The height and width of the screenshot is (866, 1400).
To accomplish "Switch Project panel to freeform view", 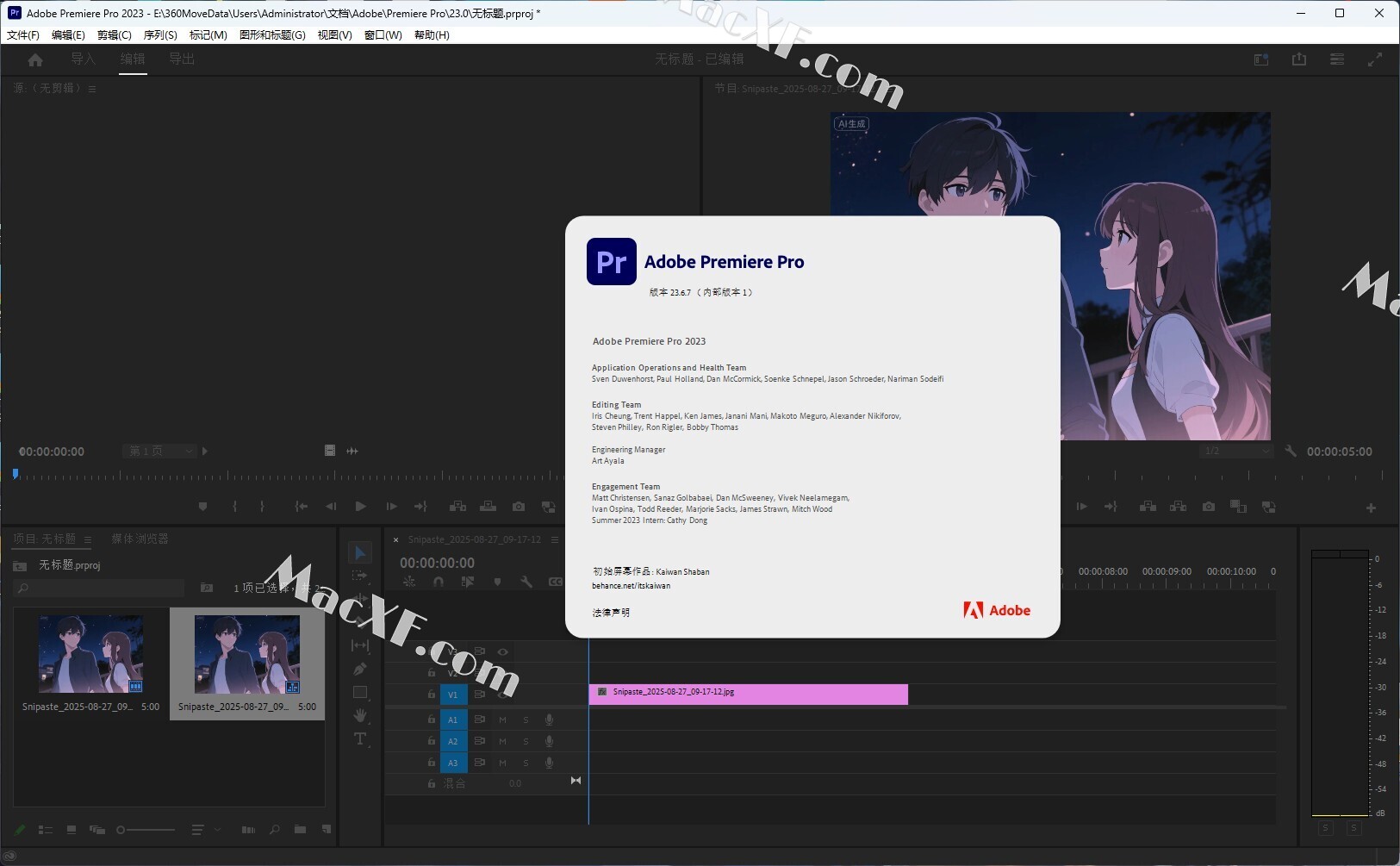I will click(97, 830).
